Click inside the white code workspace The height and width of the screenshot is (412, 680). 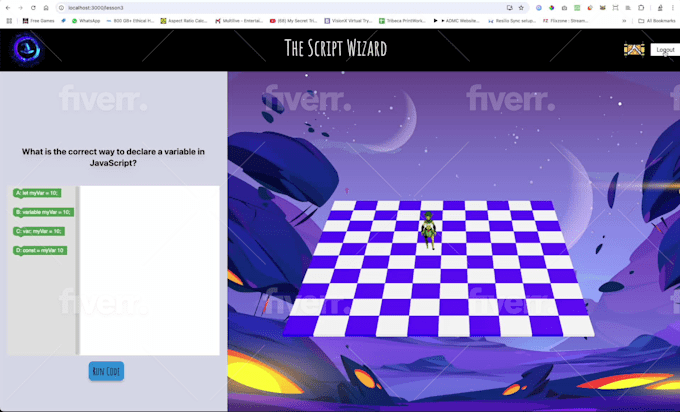[x=150, y=270]
